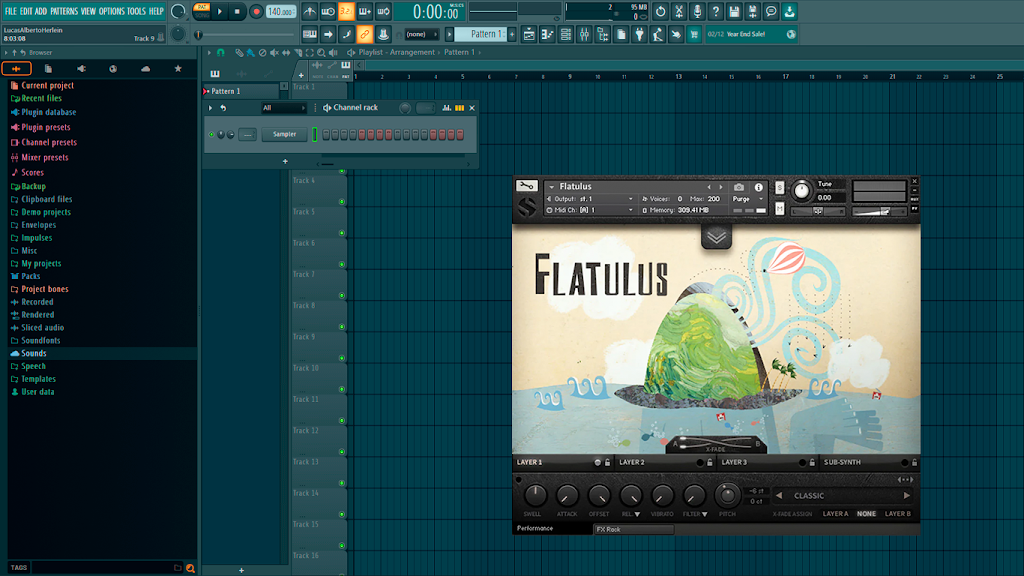Screen dimensions: 1024x576
Task: Toggle Track 5 mute green dot
Action: (342, 233)
